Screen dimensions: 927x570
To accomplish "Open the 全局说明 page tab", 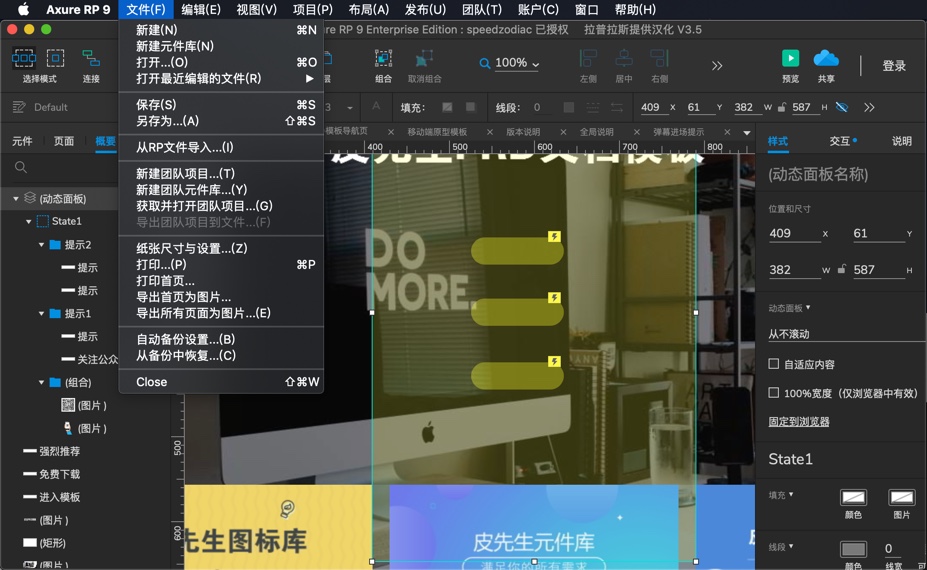I will [596, 132].
